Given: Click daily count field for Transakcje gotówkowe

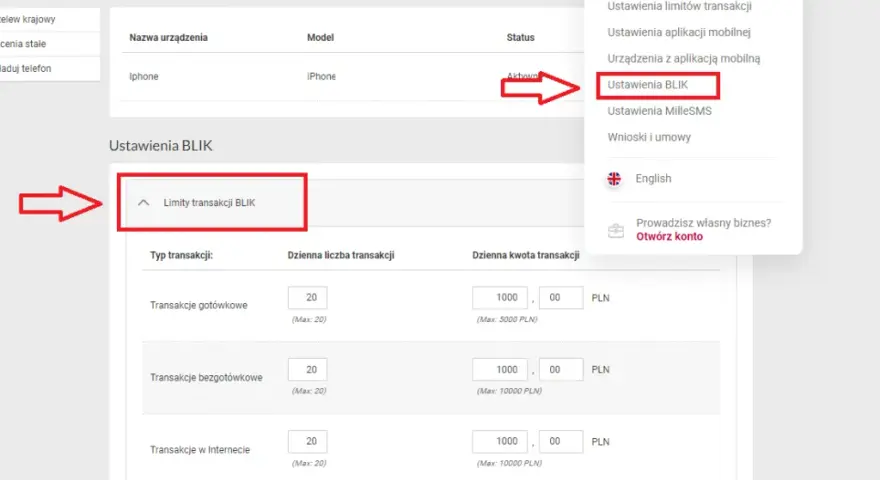Looking at the screenshot, I should tap(308, 298).
